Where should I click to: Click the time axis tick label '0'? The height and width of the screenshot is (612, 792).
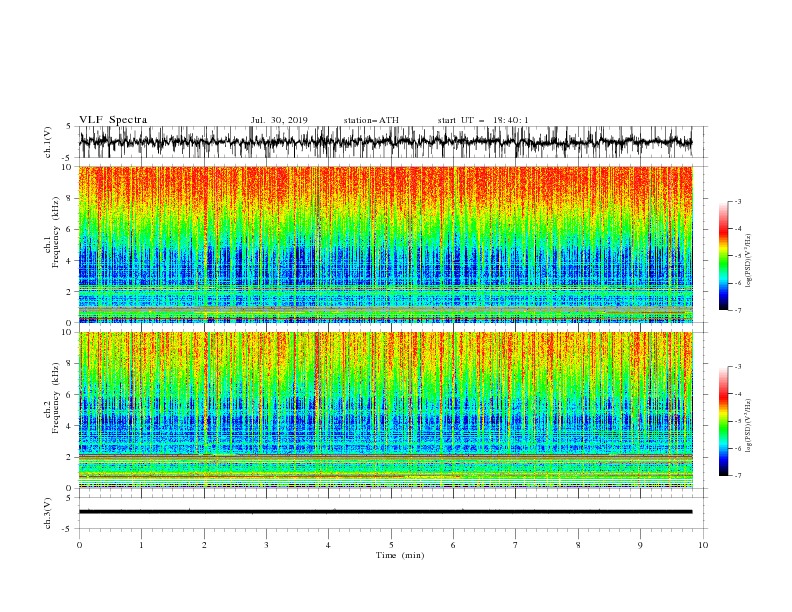click(x=79, y=545)
